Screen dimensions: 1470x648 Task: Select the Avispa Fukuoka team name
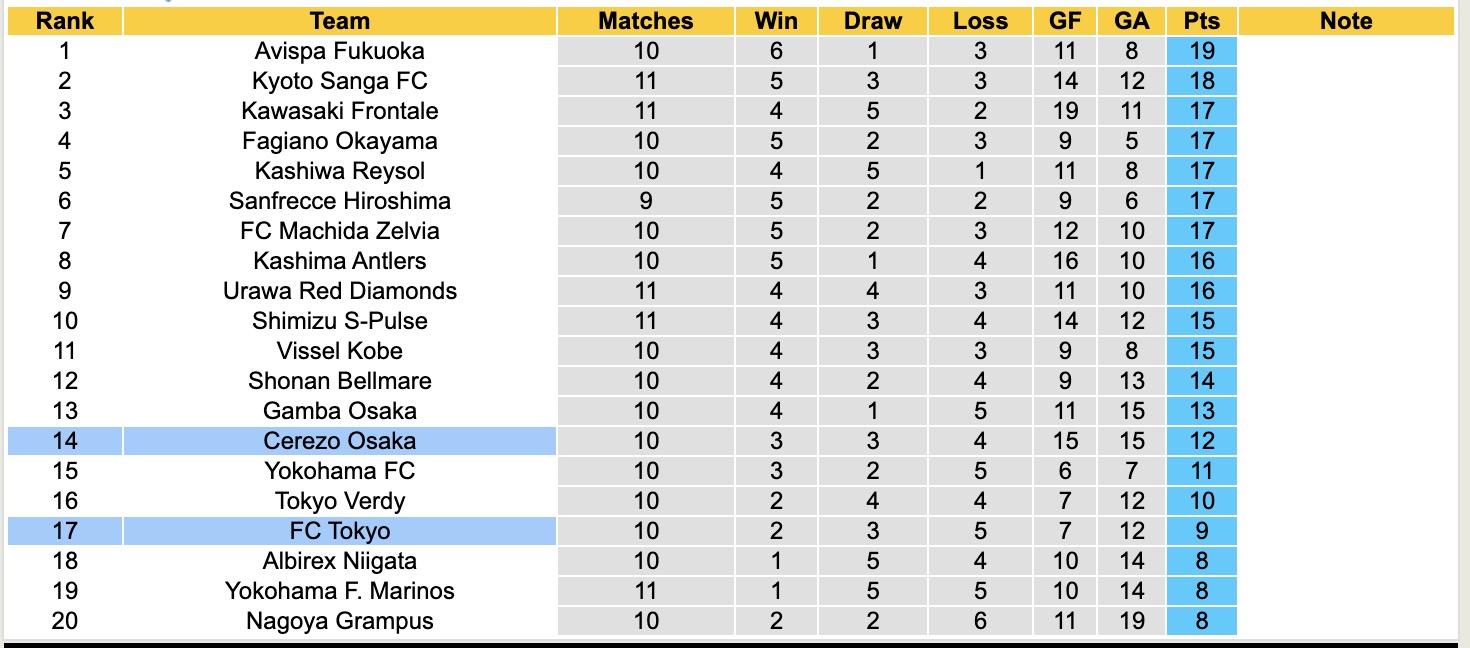pos(340,51)
